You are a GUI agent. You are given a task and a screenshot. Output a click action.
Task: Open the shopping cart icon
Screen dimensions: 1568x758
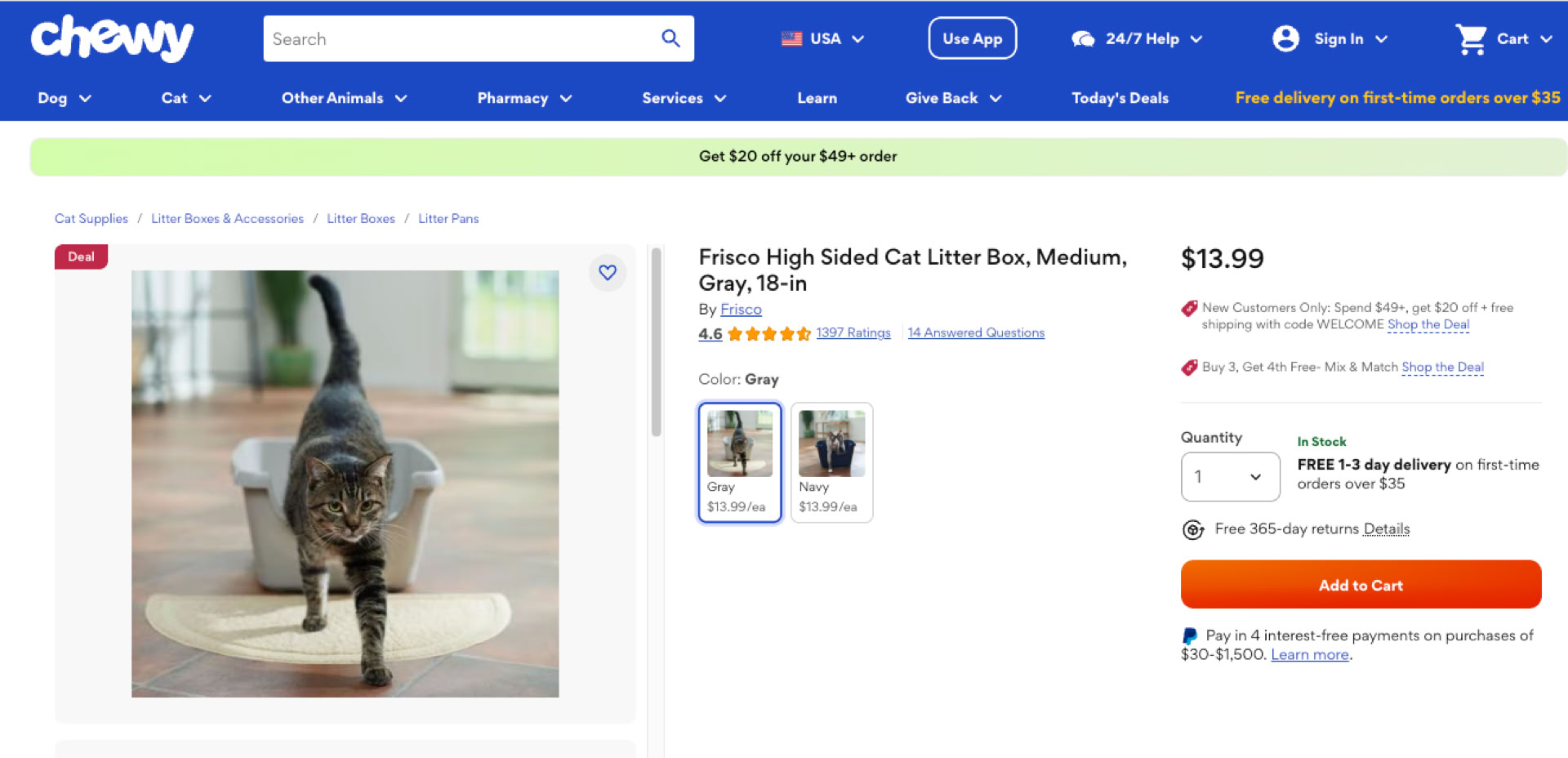tap(1471, 38)
